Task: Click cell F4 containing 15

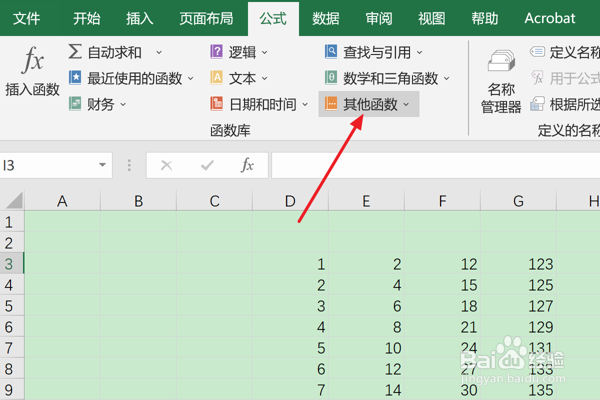Action: (x=442, y=285)
